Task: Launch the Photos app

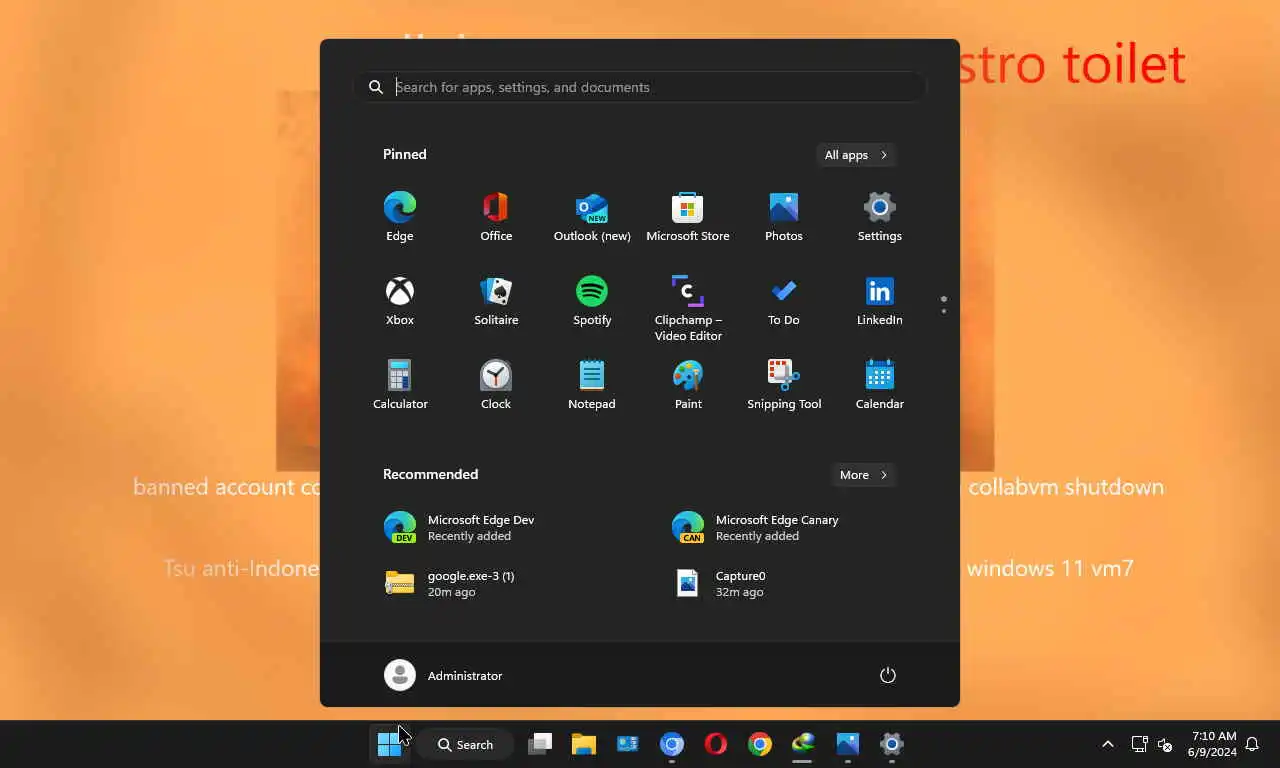Action: [784, 217]
